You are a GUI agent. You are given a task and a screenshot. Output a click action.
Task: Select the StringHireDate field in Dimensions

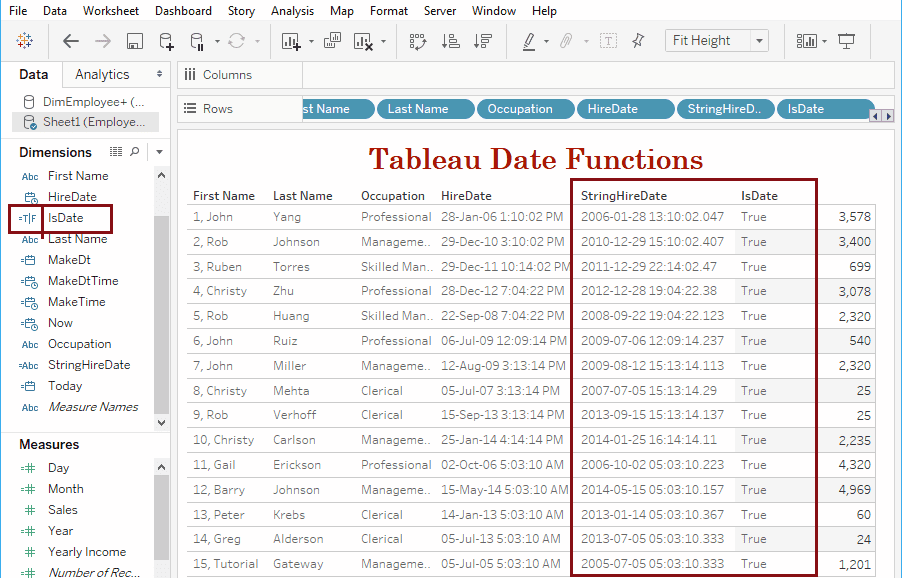(x=89, y=365)
